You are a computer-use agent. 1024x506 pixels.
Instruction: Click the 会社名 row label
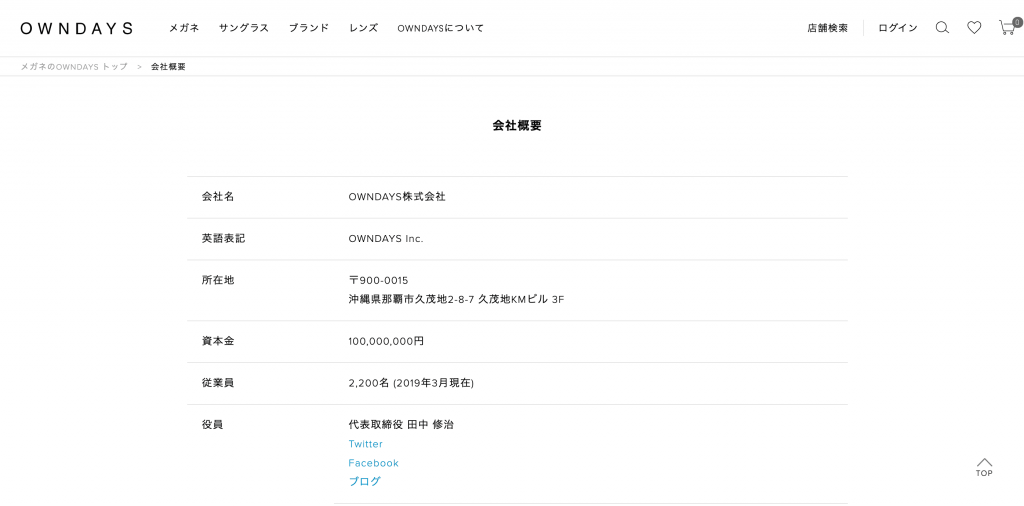point(218,197)
